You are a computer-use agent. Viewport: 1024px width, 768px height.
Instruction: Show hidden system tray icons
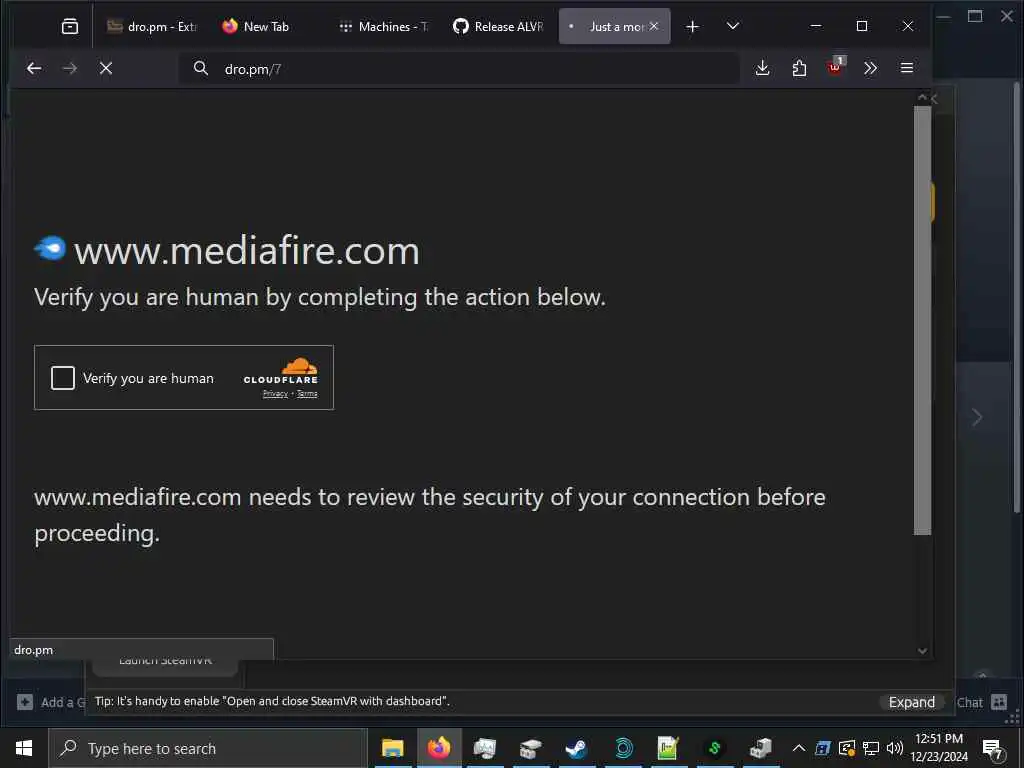pyautogui.click(x=799, y=748)
